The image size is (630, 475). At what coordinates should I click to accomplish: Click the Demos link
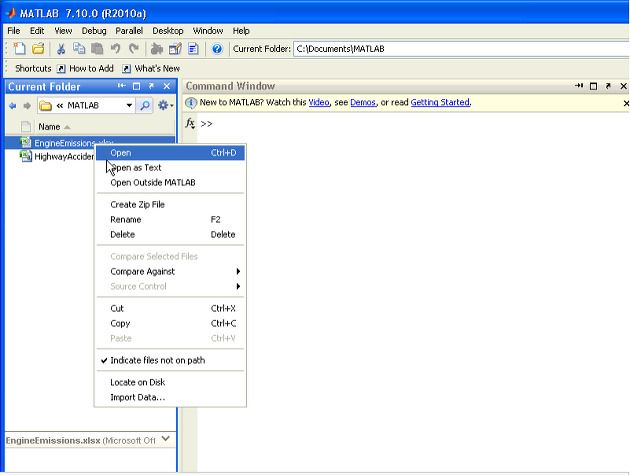[363, 102]
